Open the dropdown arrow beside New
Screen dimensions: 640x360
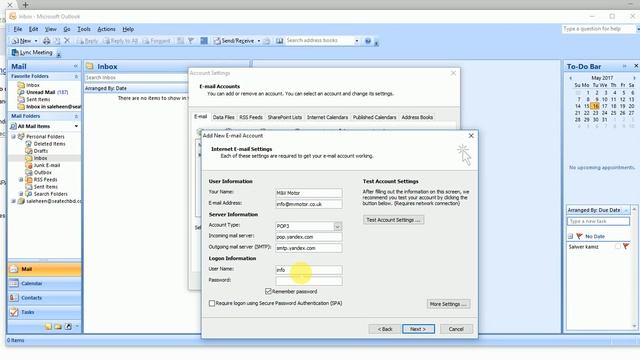[x=36, y=41]
